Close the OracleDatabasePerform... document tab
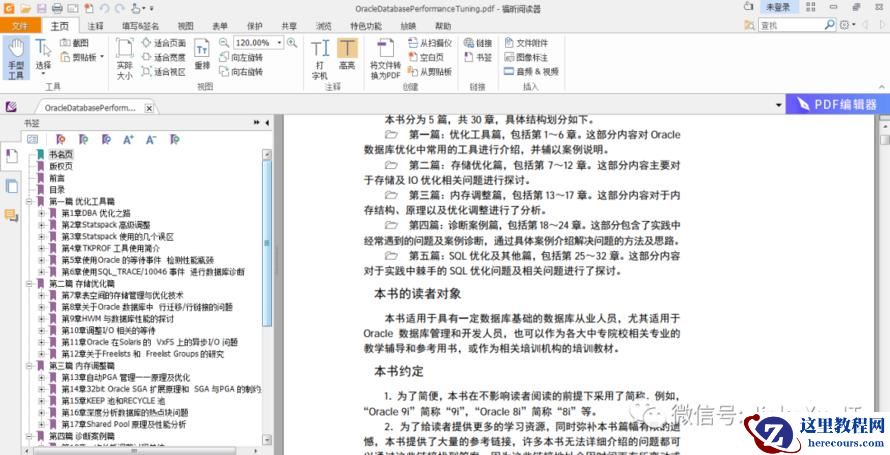 149,108
